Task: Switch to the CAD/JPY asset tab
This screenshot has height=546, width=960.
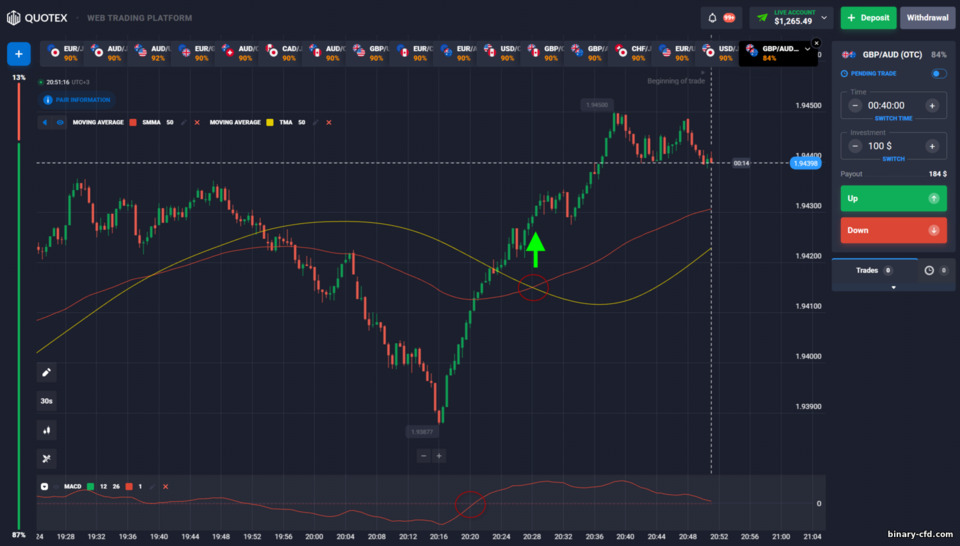Action: [x=280, y=53]
